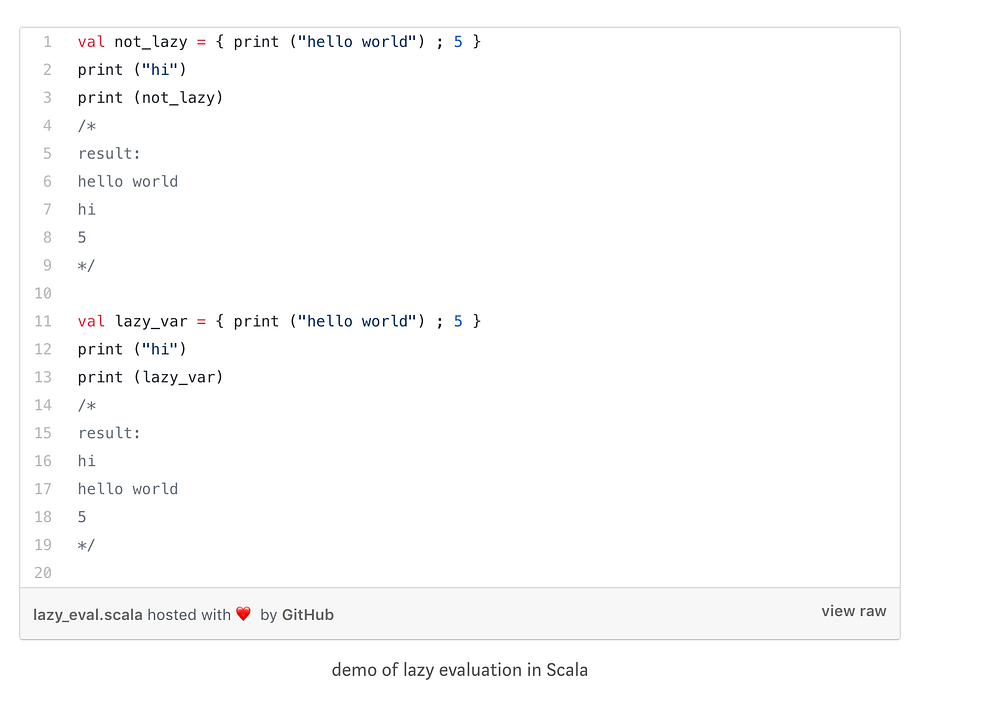Click the hello world output on line 6
Screen dimensions: 1000x719
[x=128, y=181]
